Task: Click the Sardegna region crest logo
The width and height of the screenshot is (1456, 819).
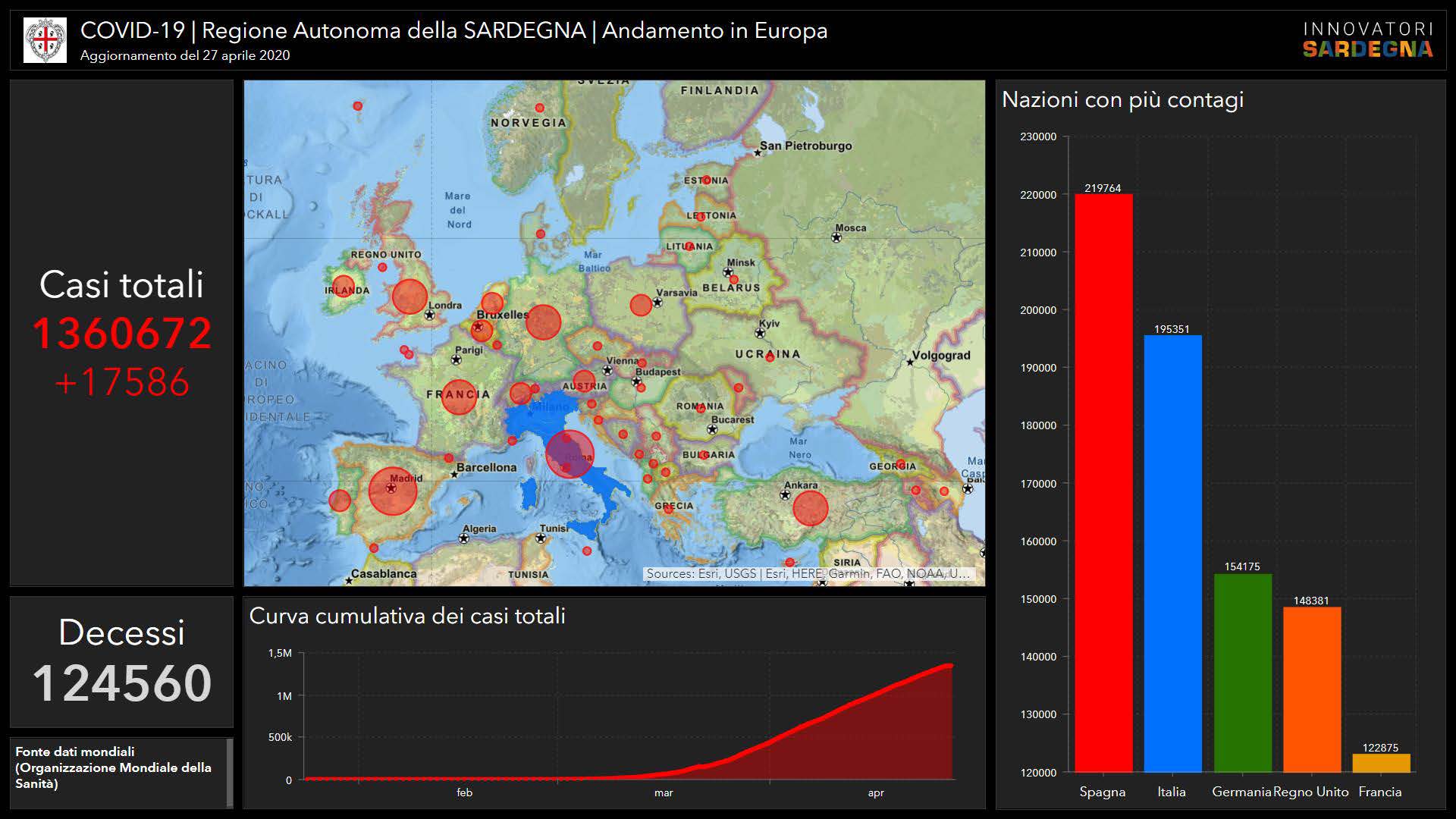Action: click(45, 40)
